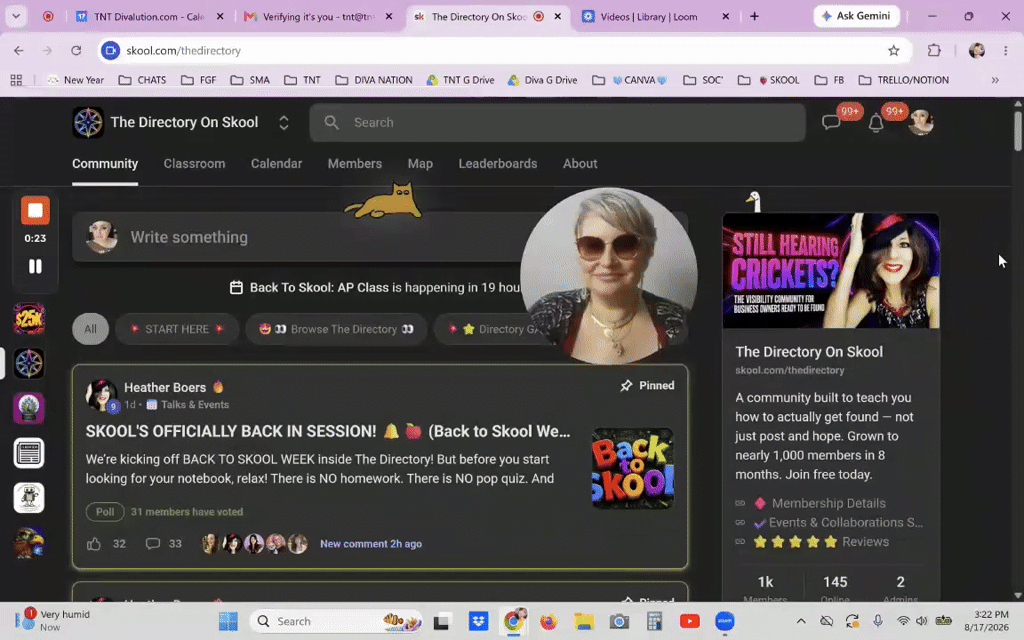
Task: Open browser extensions puzzle icon
Action: [934, 50]
